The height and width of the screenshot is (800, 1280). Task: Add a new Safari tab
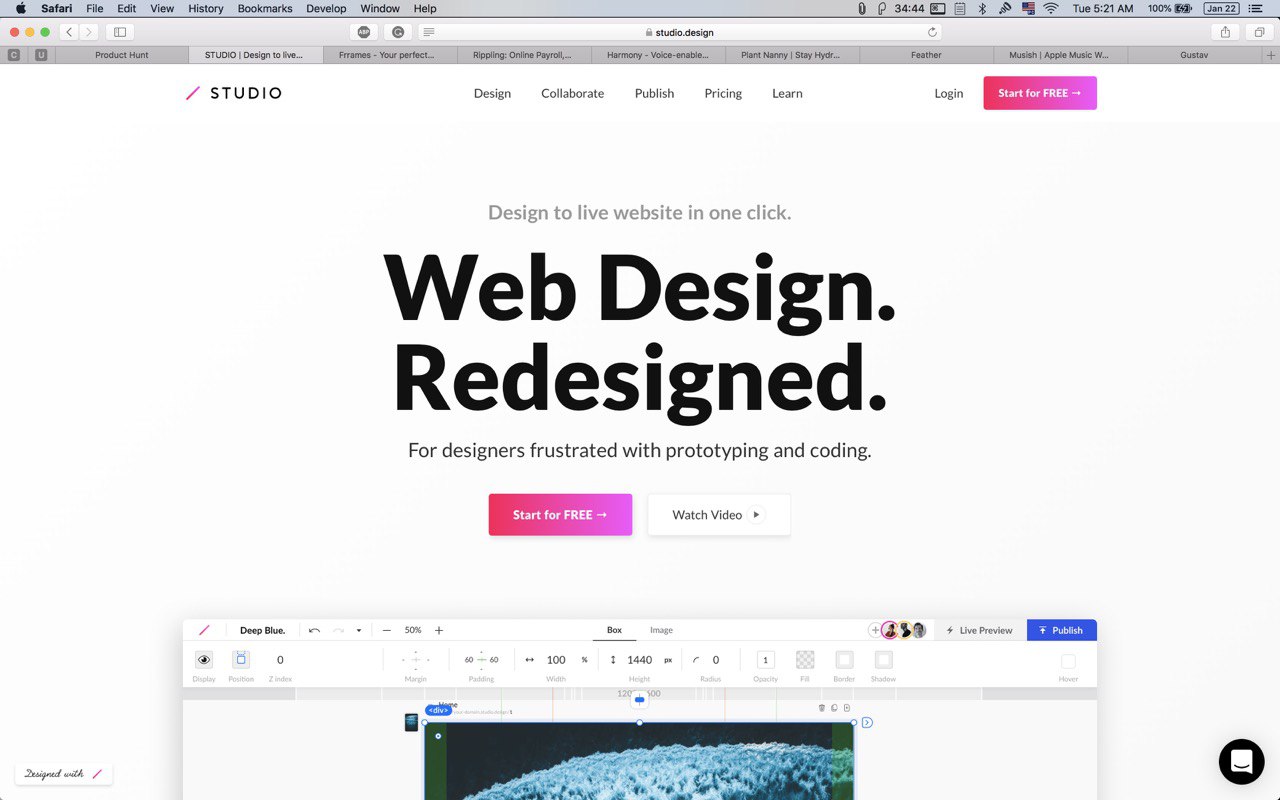[1271, 55]
